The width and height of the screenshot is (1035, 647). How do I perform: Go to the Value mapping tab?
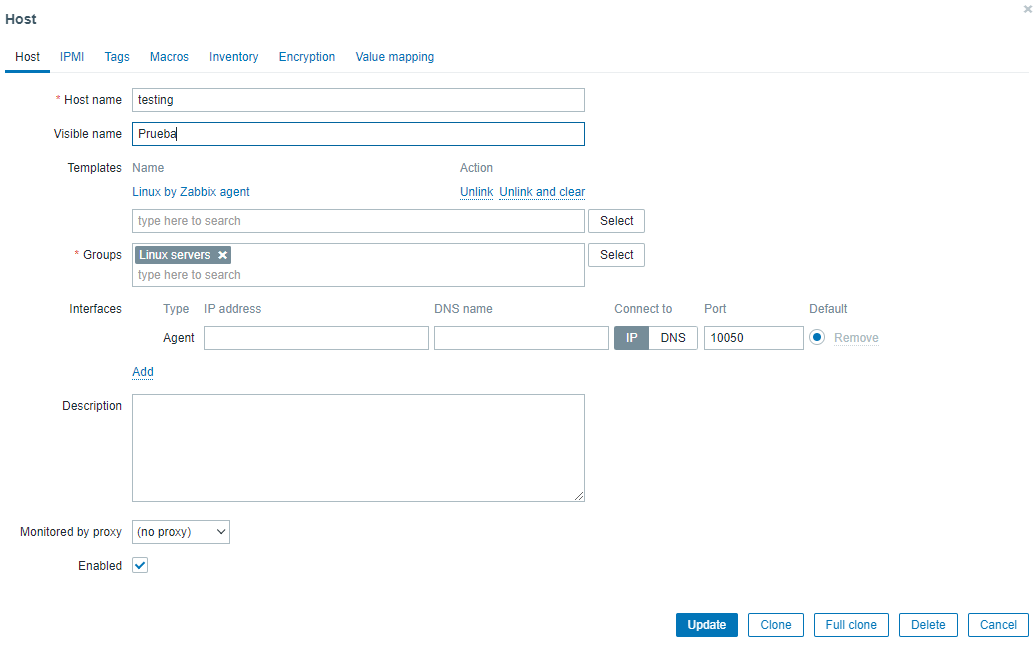(395, 57)
